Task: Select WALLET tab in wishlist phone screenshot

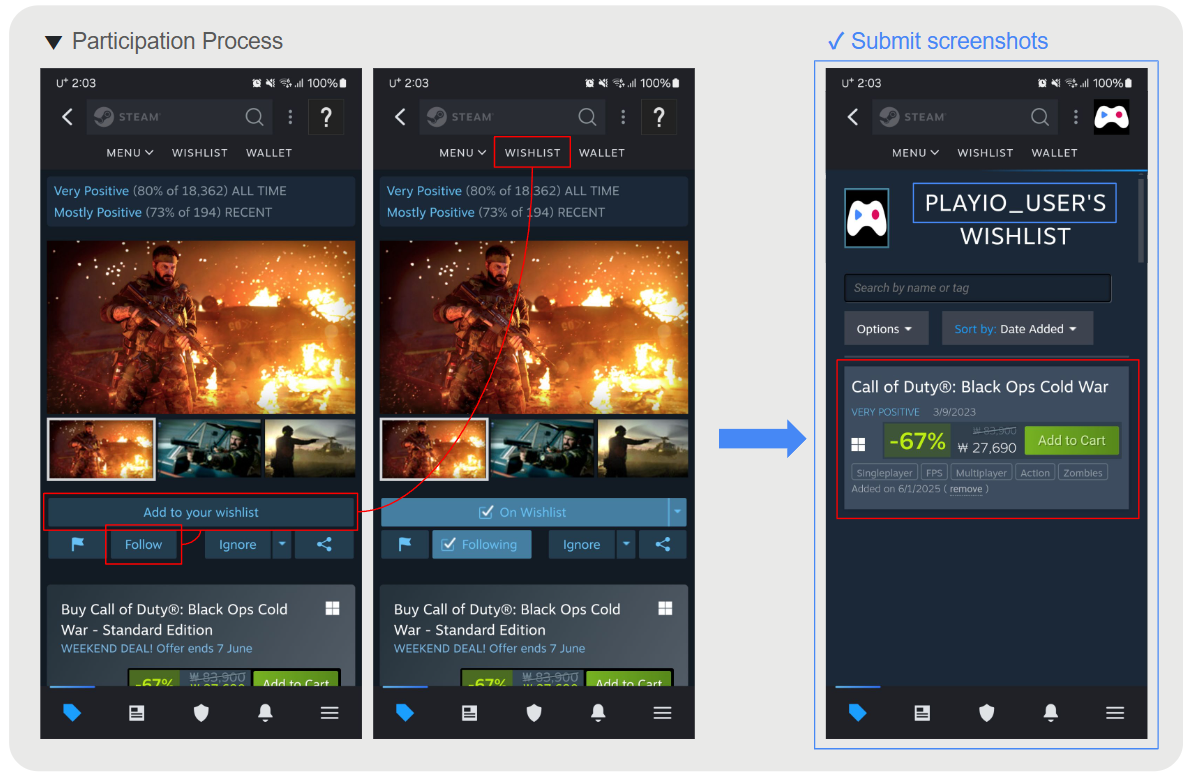Action: [x=1055, y=153]
